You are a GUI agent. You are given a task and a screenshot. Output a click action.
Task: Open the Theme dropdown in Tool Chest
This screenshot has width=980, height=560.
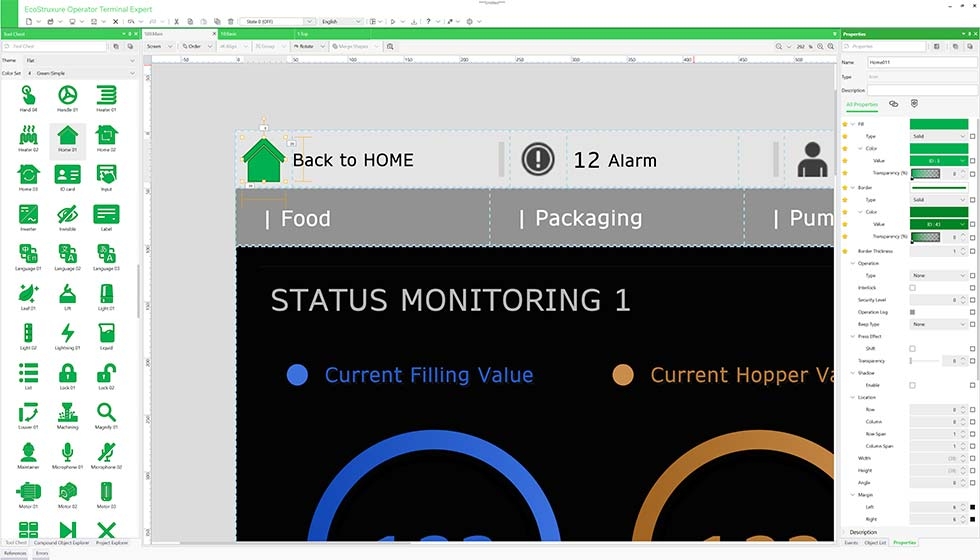78,60
